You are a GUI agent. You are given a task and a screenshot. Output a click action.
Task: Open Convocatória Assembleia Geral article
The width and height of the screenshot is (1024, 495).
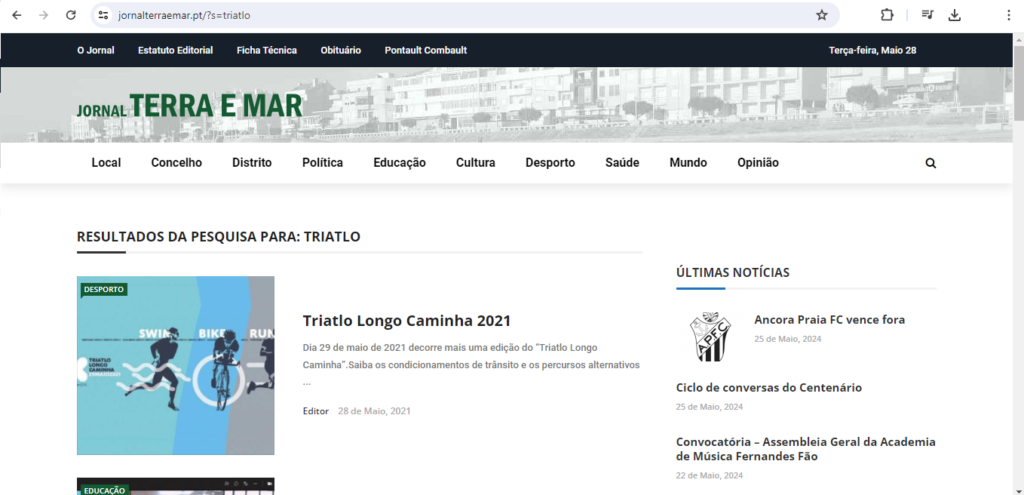[806, 449]
